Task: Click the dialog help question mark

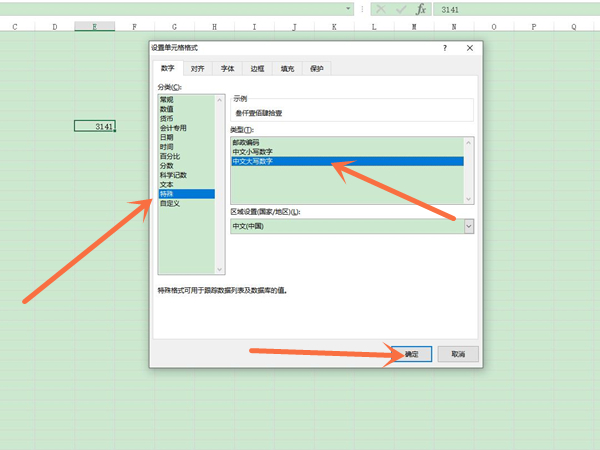Action: [445, 47]
